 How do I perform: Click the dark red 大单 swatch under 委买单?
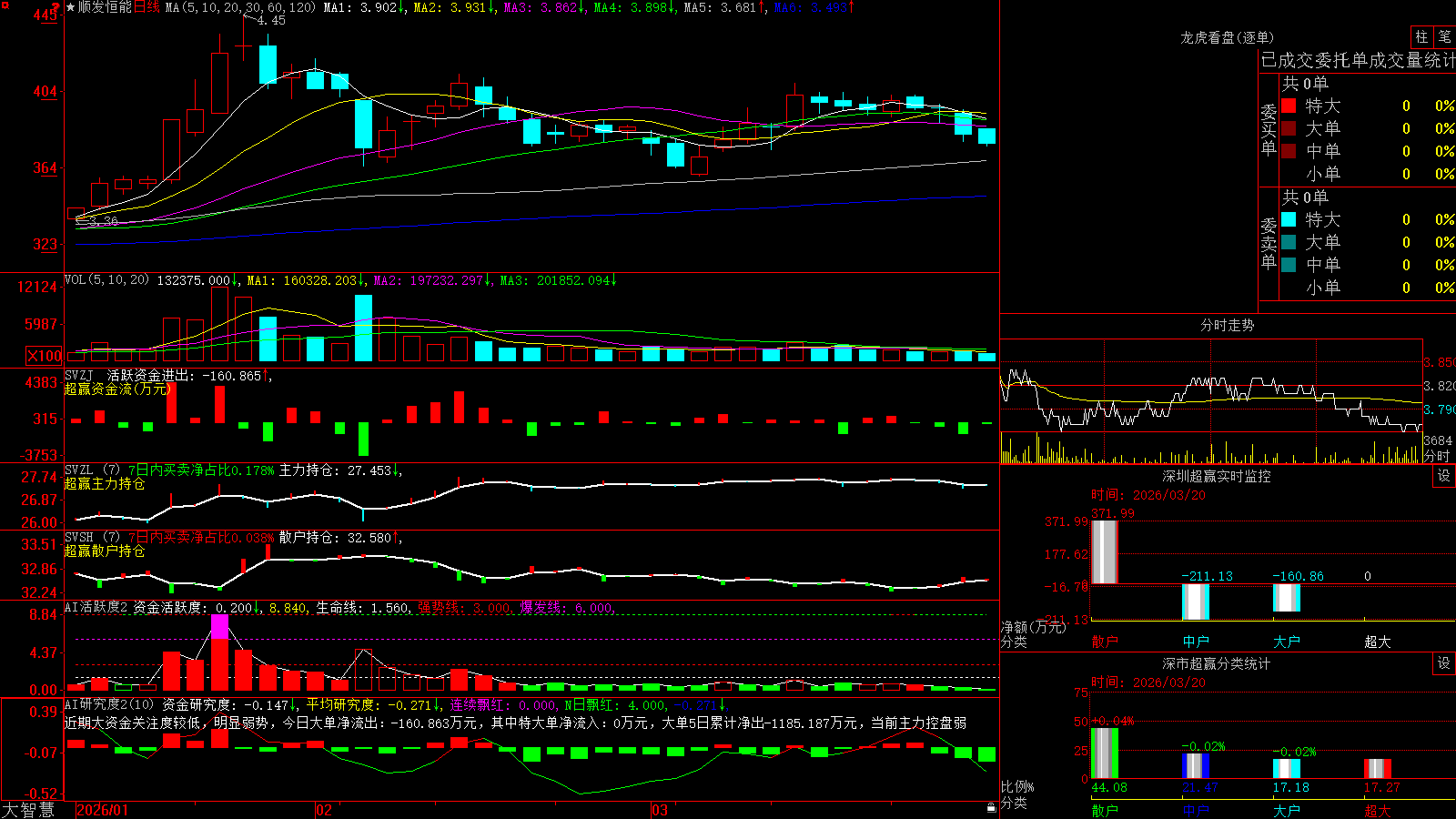click(1289, 128)
